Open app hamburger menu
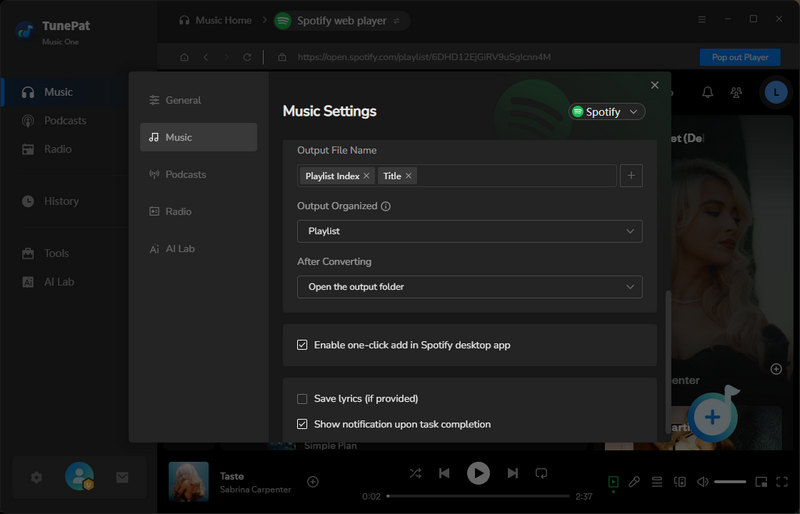This screenshot has height=514, width=800. pyautogui.click(x=702, y=19)
